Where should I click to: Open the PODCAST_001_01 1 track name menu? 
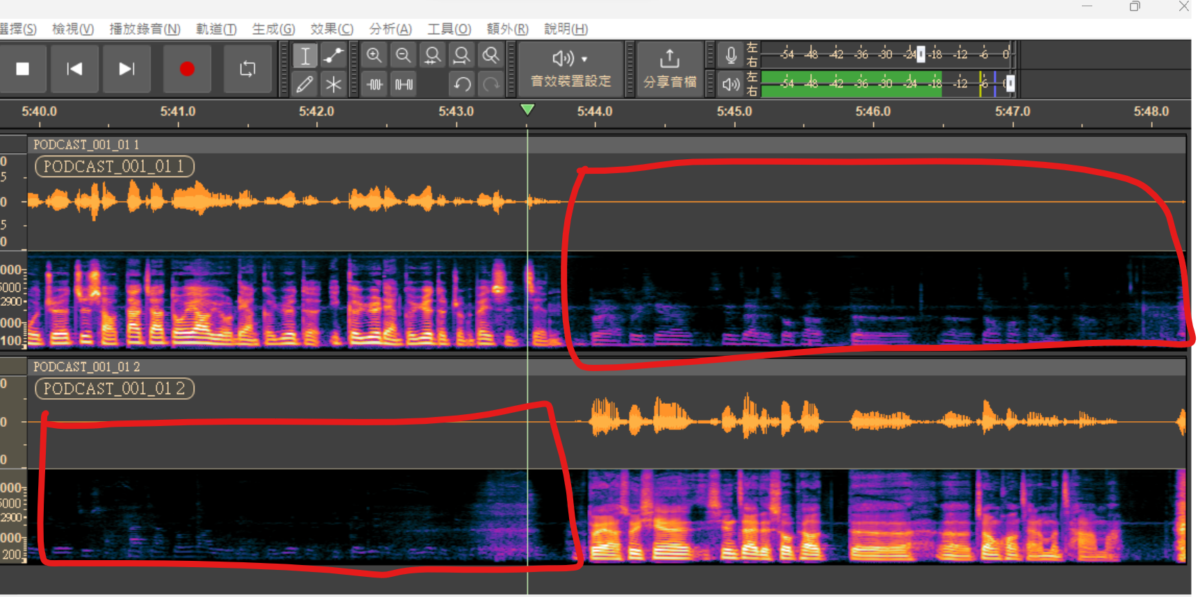coord(115,167)
